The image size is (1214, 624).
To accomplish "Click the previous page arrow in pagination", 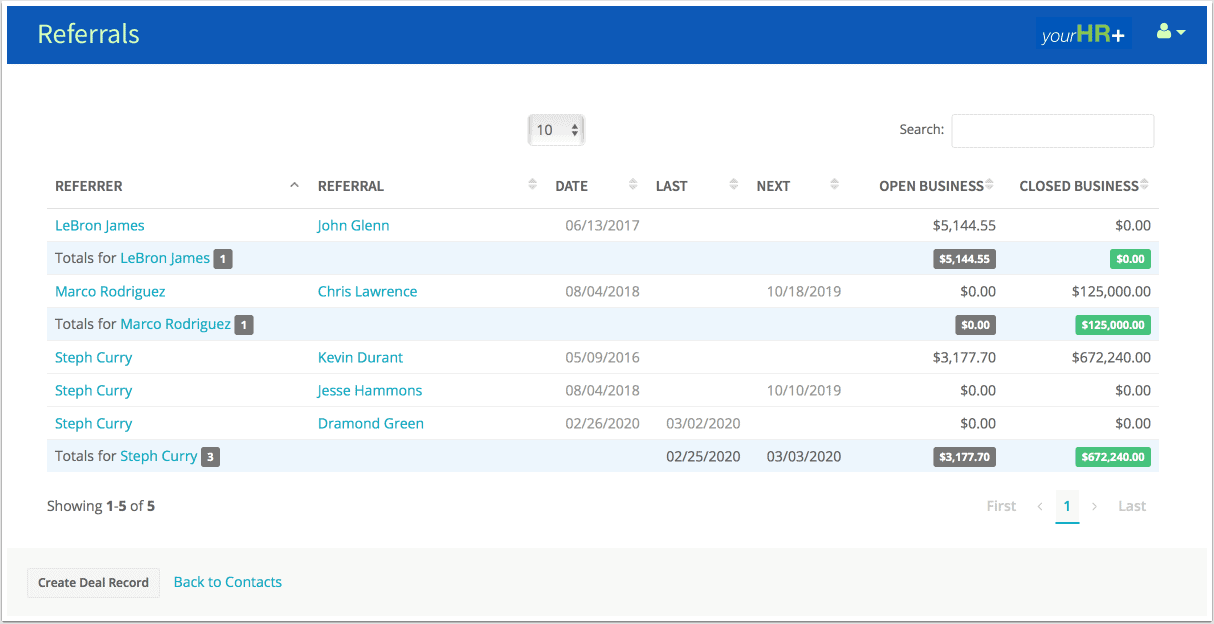I will (x=1040, y=506).
